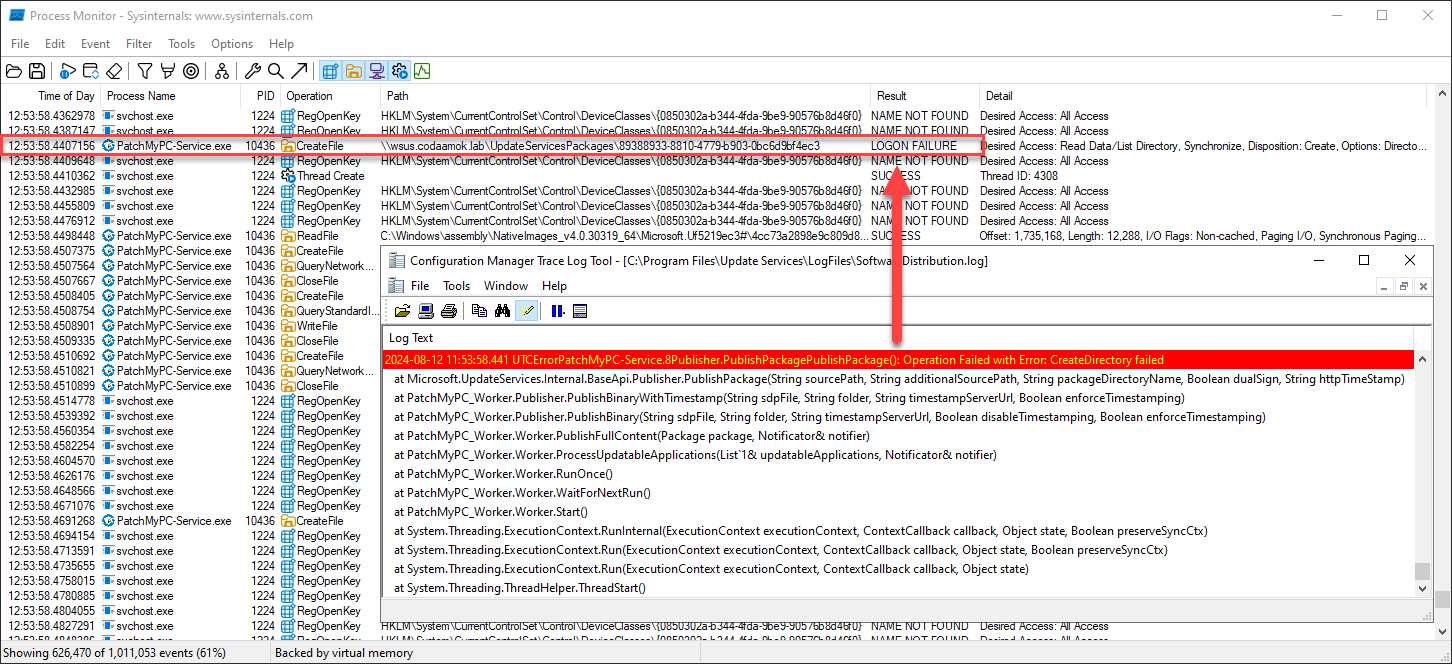
Task: Select ReadFile row for PatchMyPC-Service.exe
Action: click(x=715, y=236)
